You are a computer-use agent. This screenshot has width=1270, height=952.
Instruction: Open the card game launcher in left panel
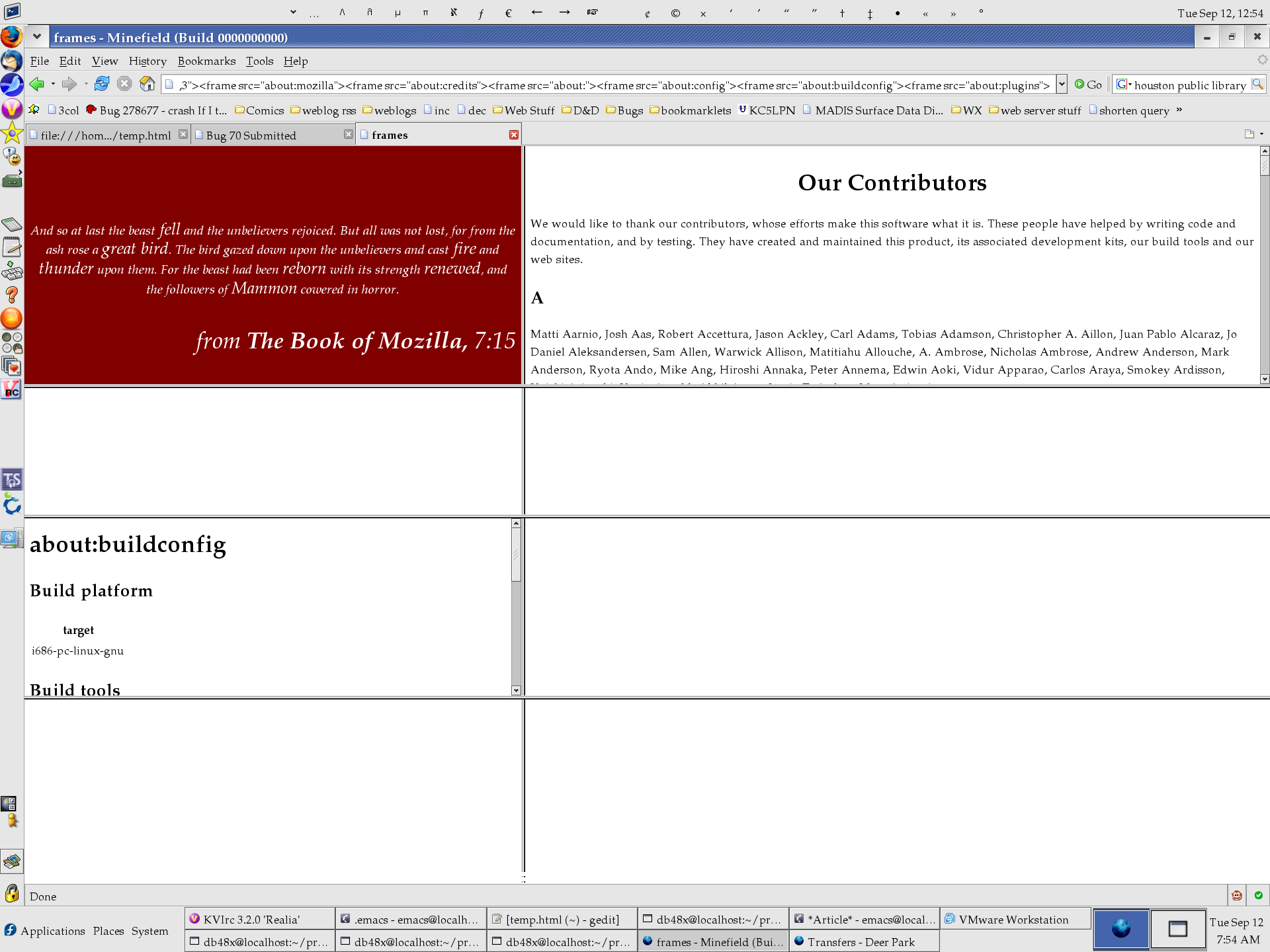[x=11, y=366]
